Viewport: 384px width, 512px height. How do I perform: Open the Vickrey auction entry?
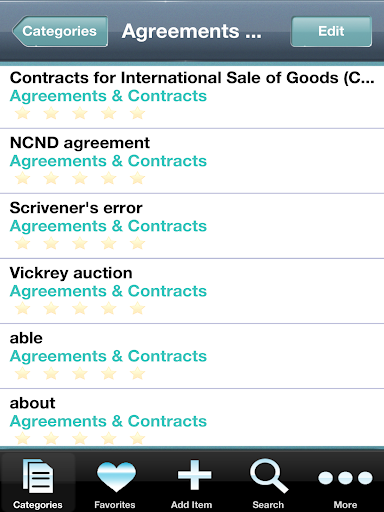click(192, 291)
